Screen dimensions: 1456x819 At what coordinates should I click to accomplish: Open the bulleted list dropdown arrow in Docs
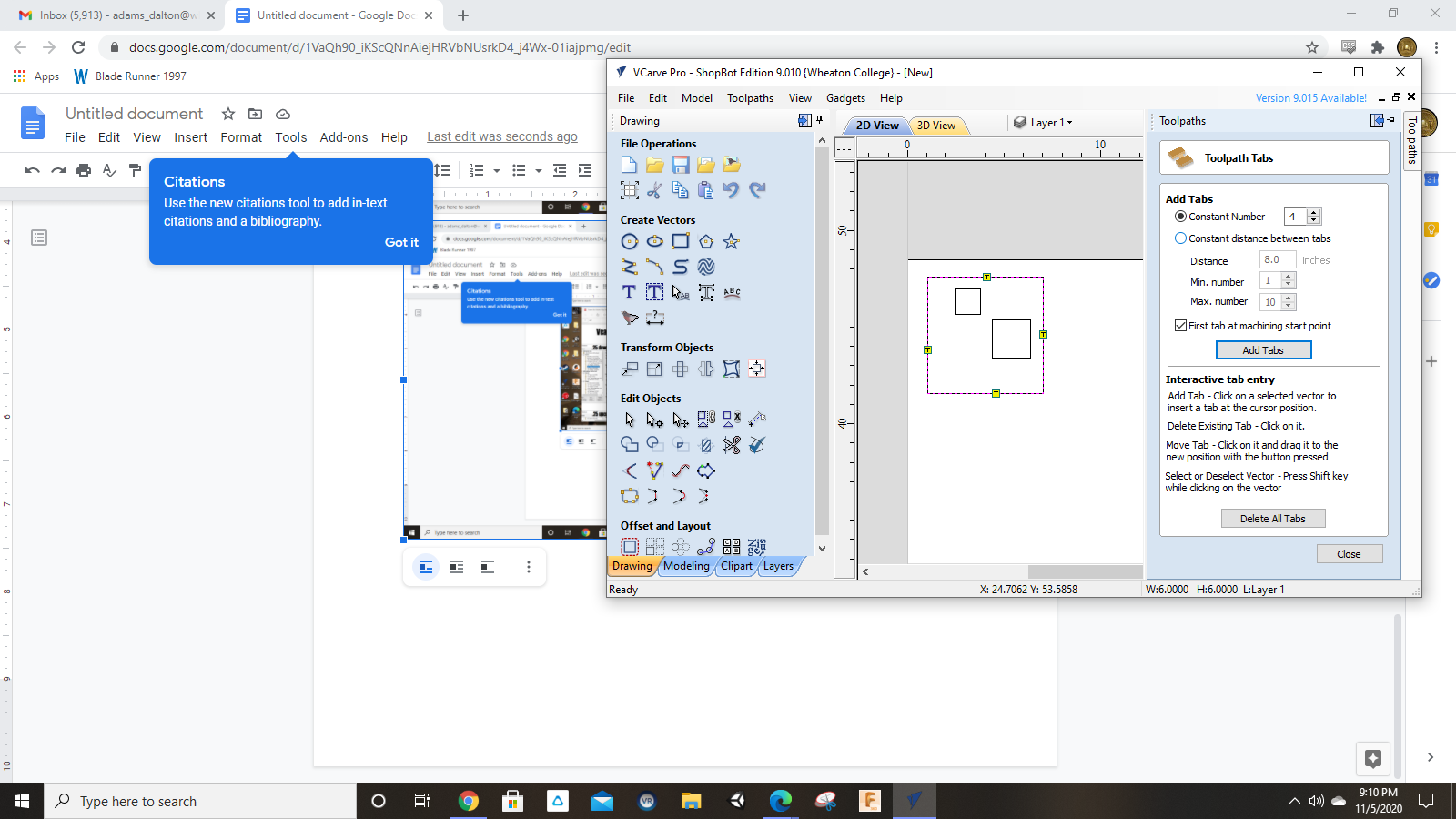pyautogui.click(x=539, y=170)
